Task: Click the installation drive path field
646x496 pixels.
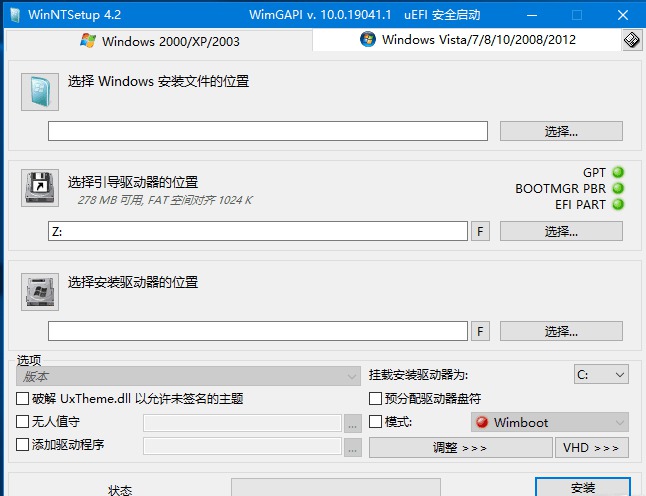Action: pyautogui.click(x=258, y=331)
